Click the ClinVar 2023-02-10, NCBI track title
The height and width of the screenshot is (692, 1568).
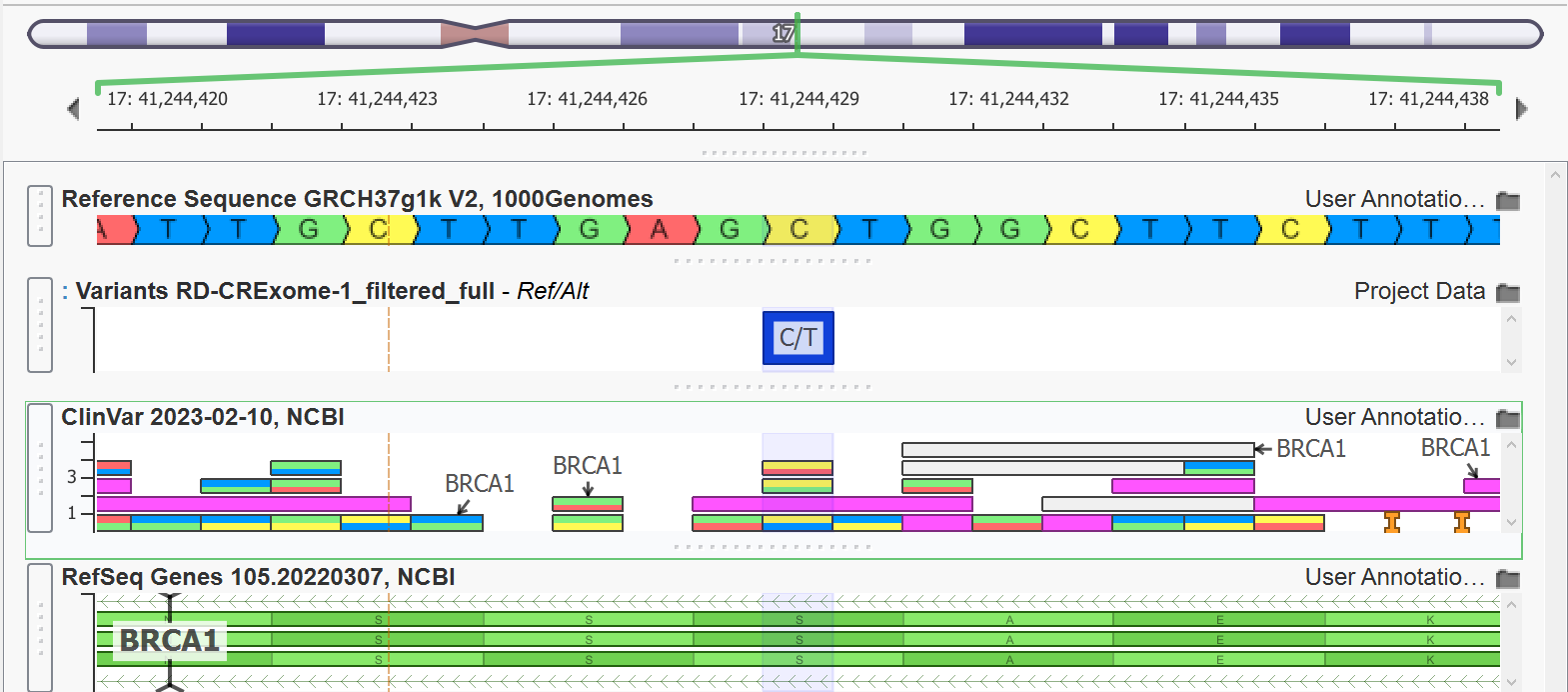point(203,417)
